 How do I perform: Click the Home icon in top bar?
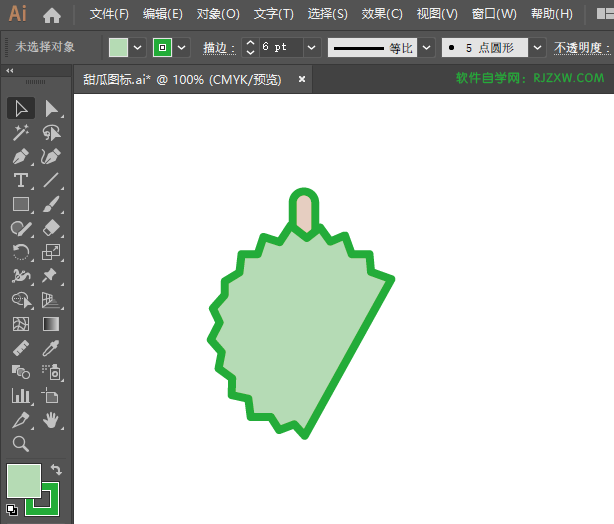pyautogui.click(x=52, y=15)
